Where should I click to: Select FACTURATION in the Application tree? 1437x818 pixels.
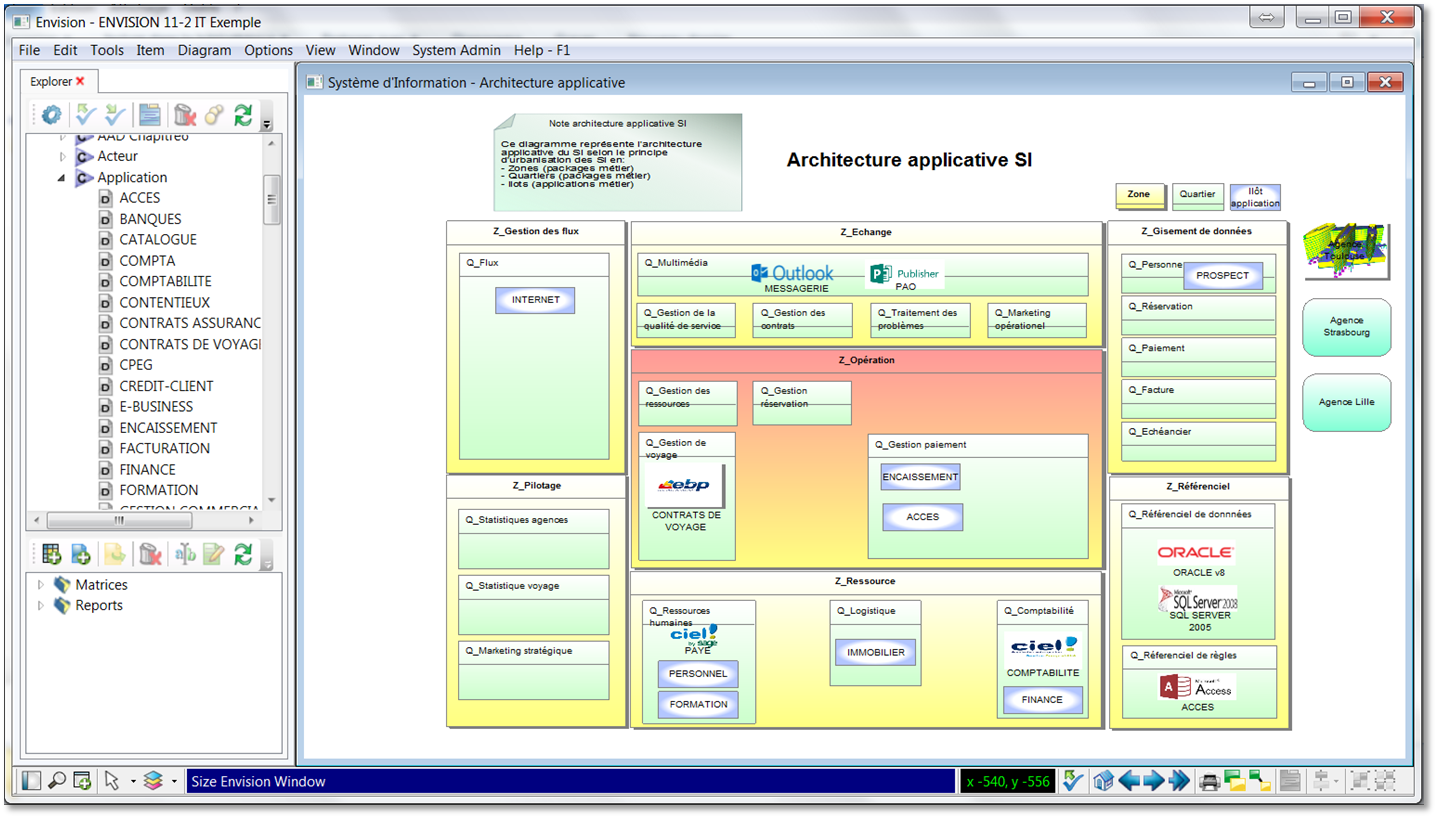[x=164, y=448]
